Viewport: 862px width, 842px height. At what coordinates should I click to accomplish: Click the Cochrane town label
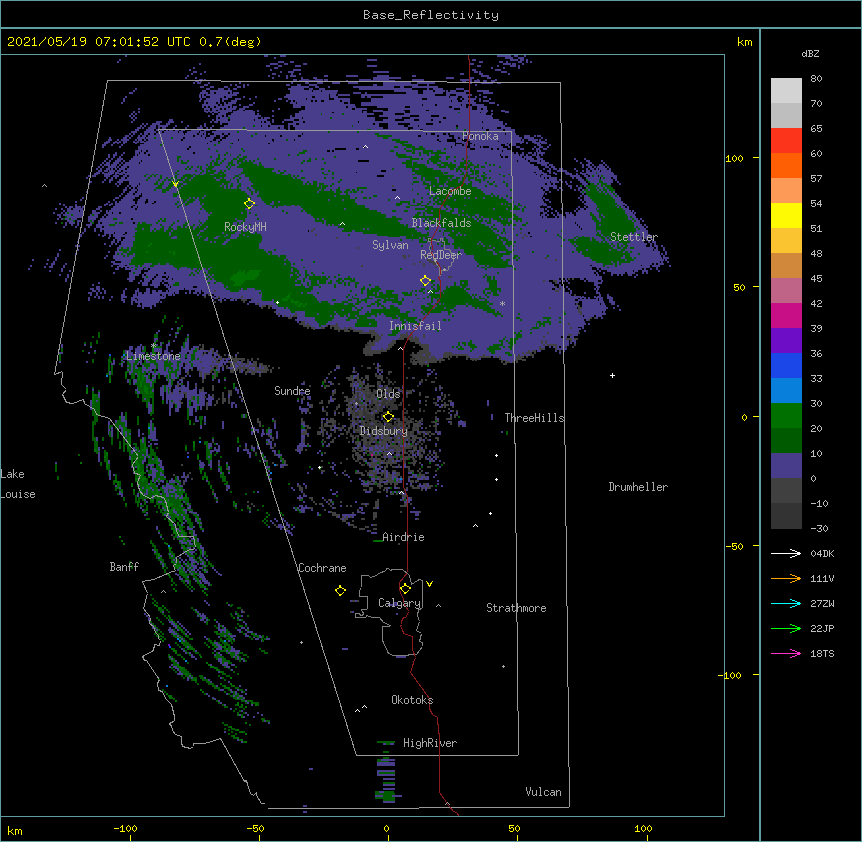(x=322, y=568)
